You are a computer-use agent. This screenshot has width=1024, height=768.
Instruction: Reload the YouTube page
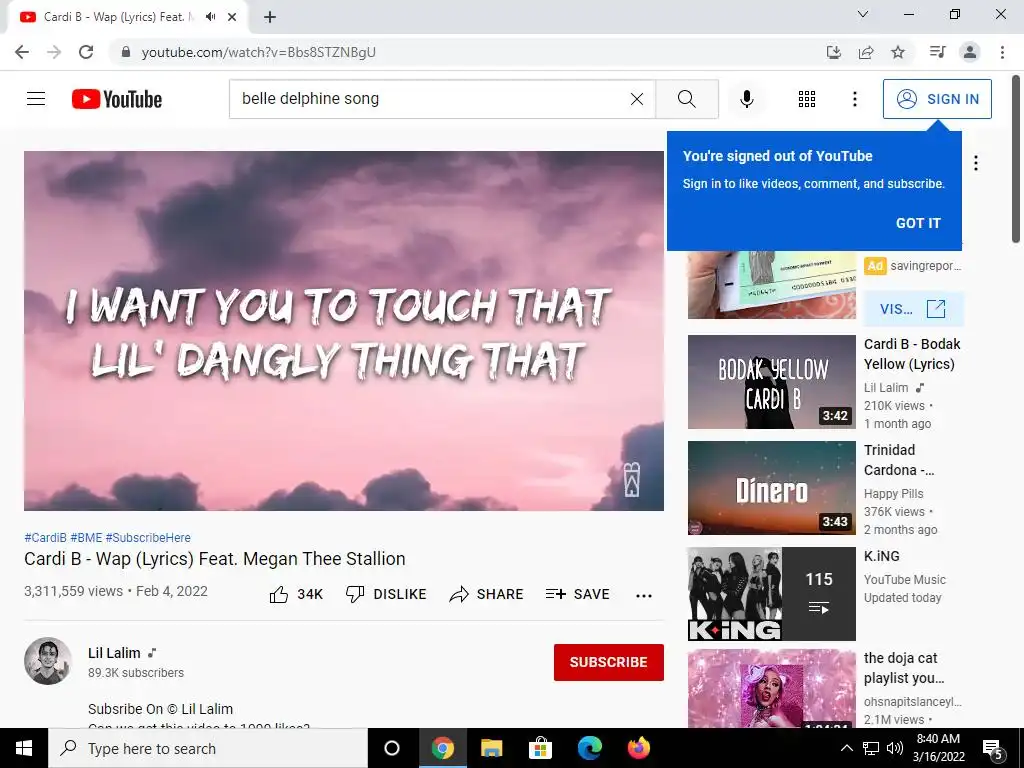pos(86,52)
